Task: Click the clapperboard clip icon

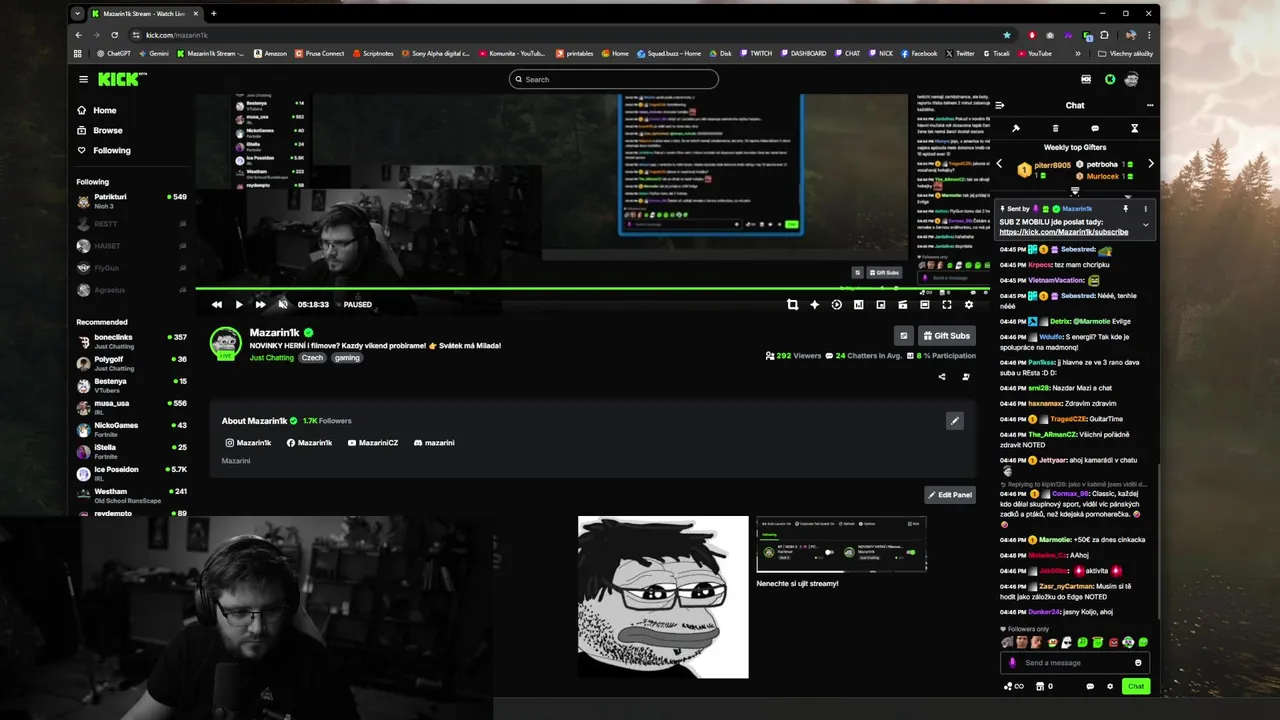Action: pos(903,304)
